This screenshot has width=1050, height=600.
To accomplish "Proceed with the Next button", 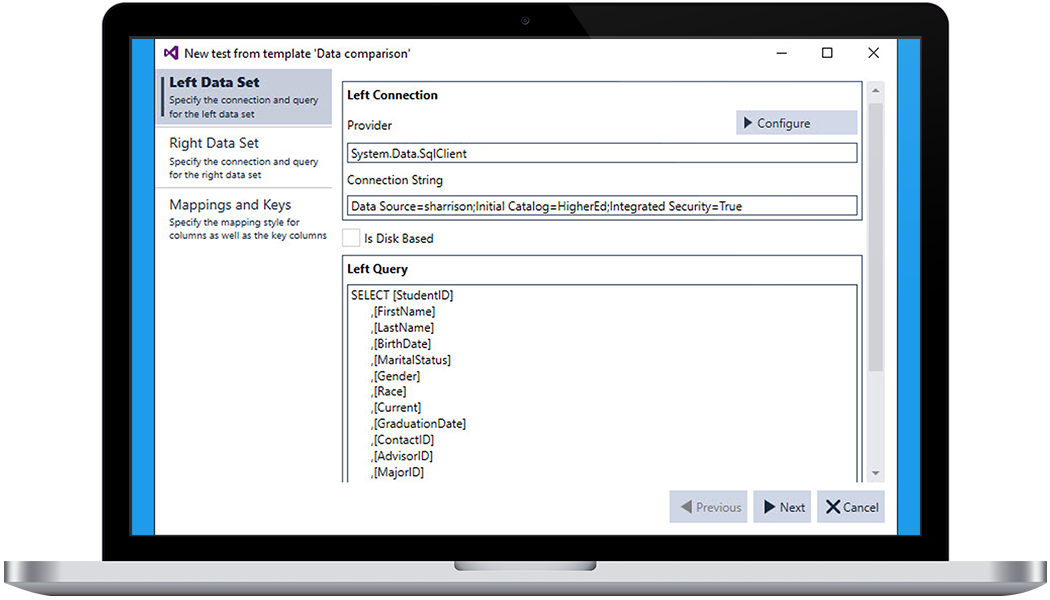I will pyautogui.click(x=782, y=507).
